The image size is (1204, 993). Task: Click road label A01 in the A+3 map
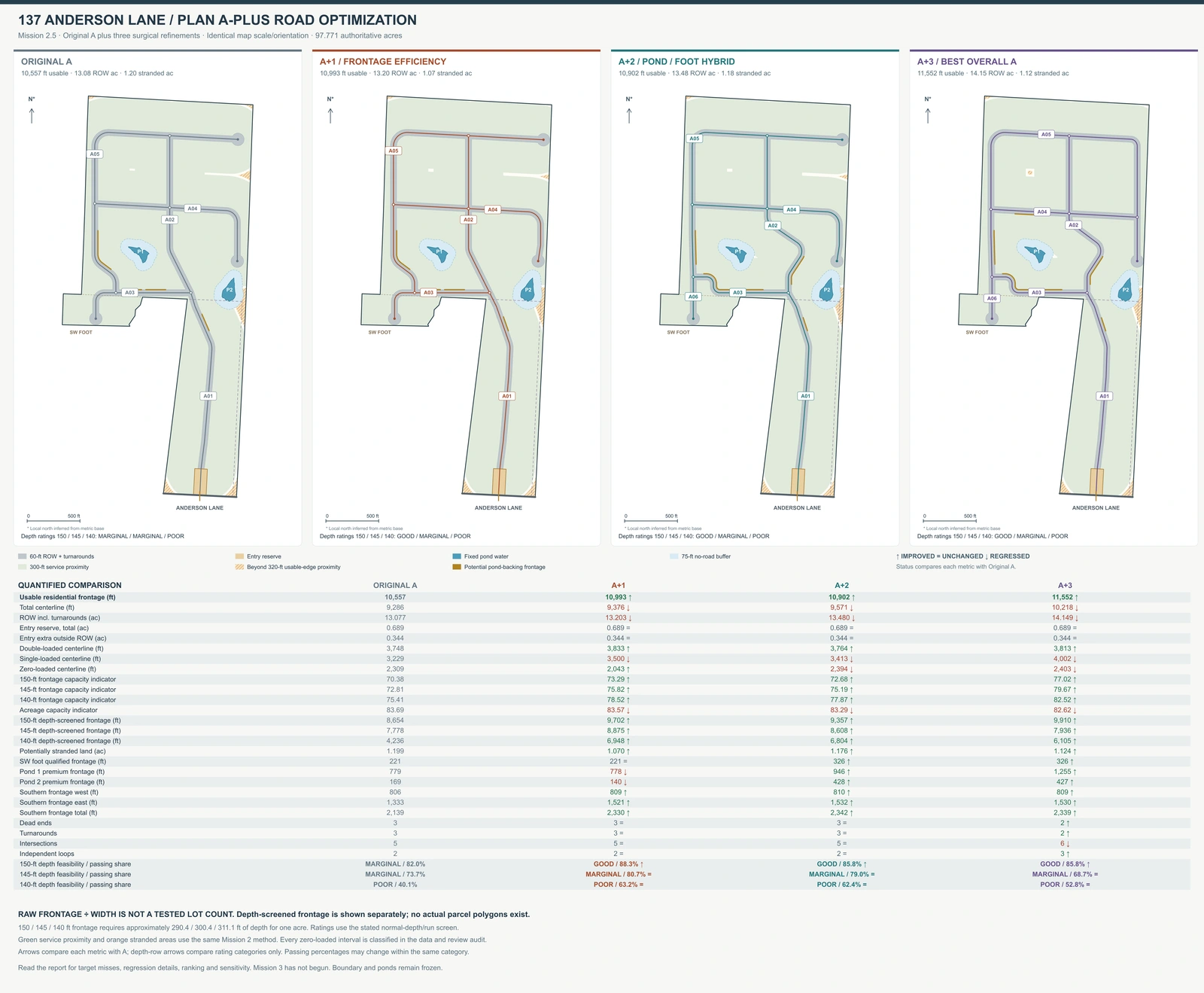point(1104,396)
